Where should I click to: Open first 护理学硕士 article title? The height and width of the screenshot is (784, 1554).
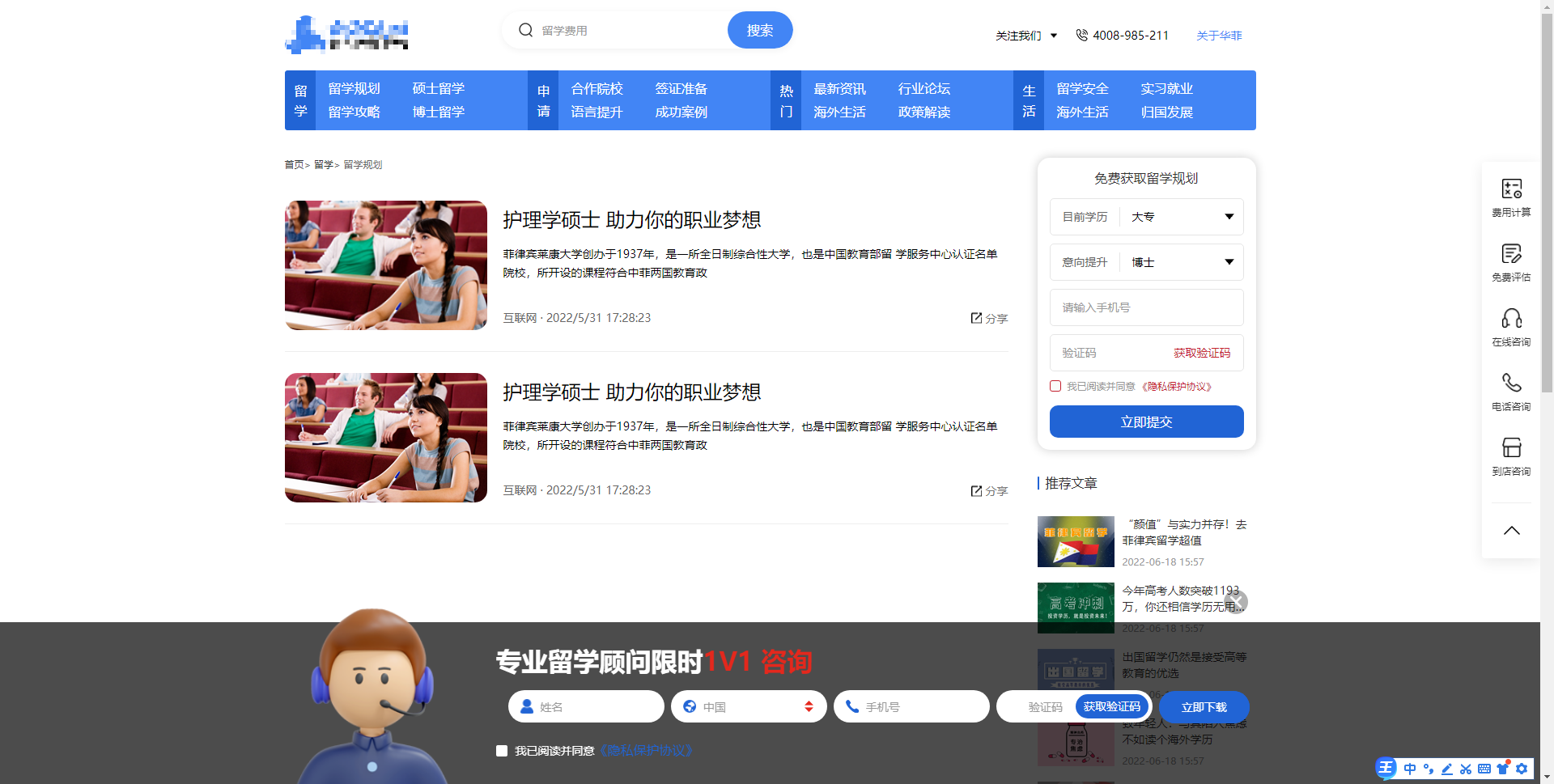click(632, 220)
